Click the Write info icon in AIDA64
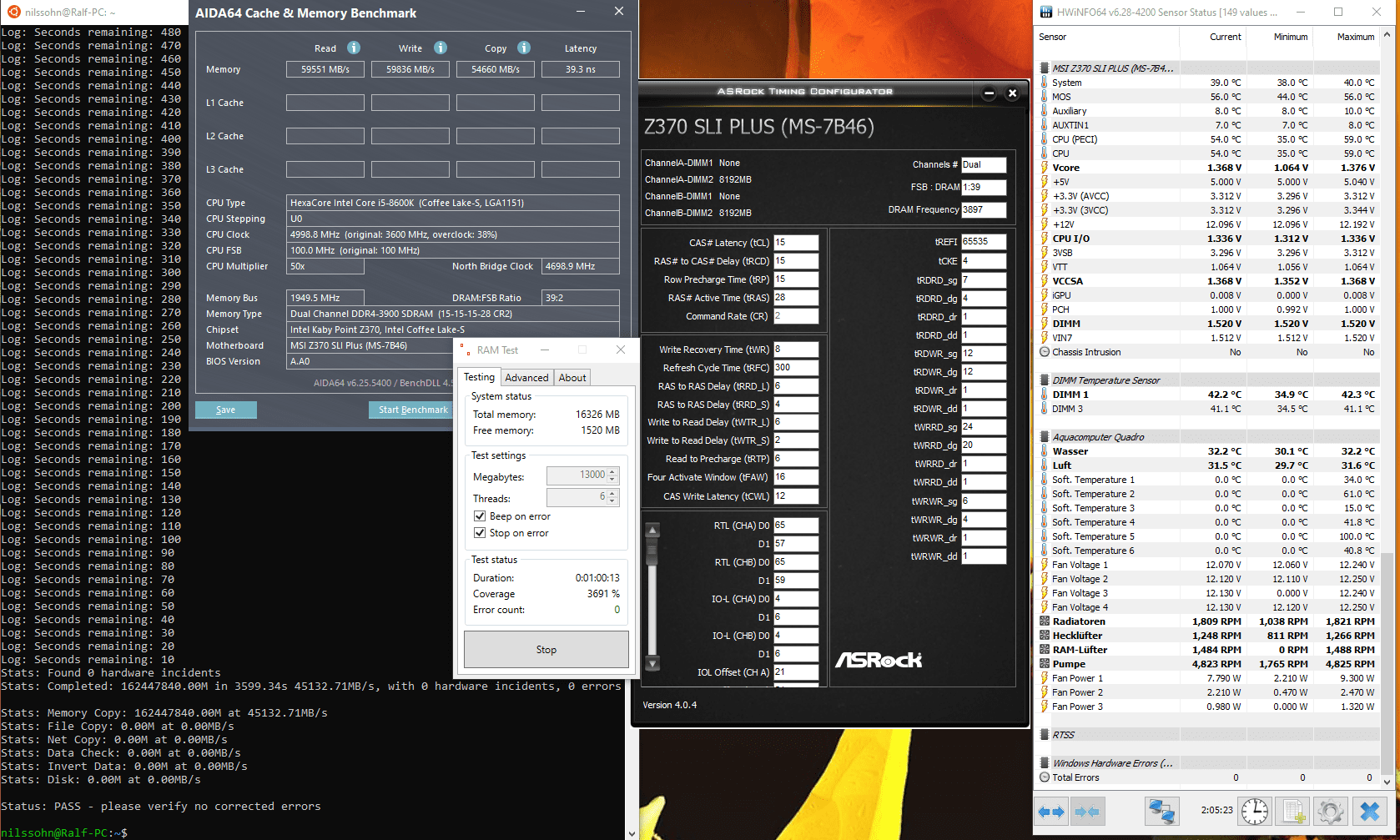Image resolution: width=1400 pixels, height=840 pixels. [441, 48]
